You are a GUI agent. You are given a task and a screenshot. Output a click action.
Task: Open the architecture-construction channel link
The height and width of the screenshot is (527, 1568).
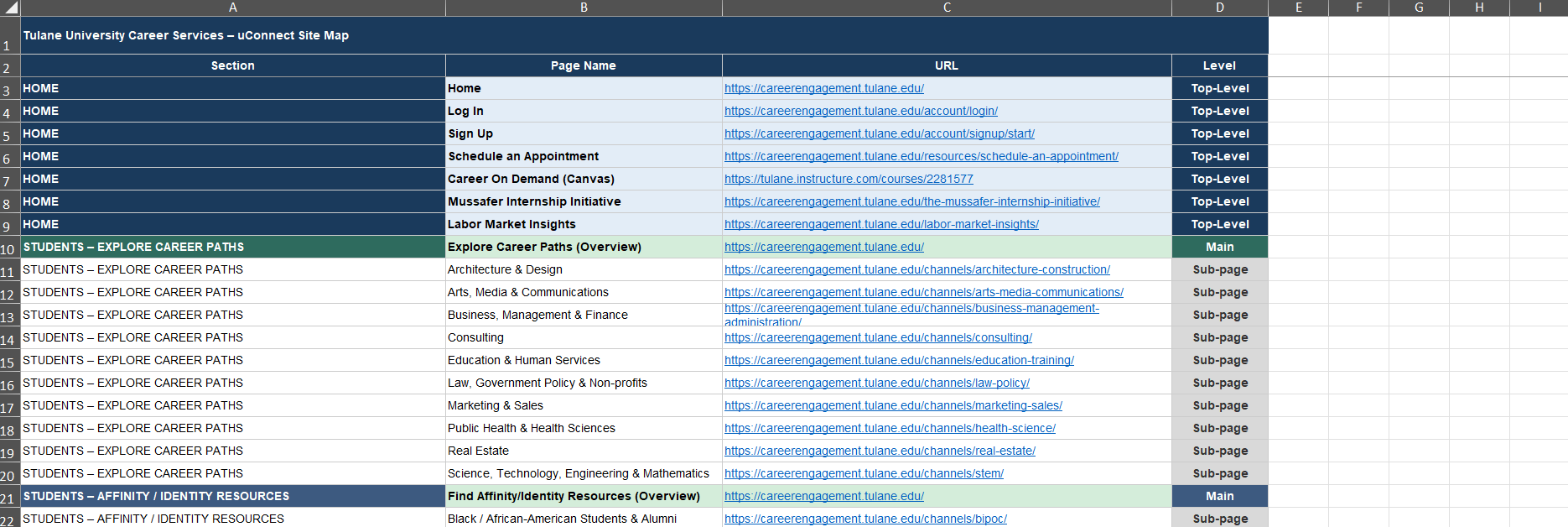click(x=917, y=269)
